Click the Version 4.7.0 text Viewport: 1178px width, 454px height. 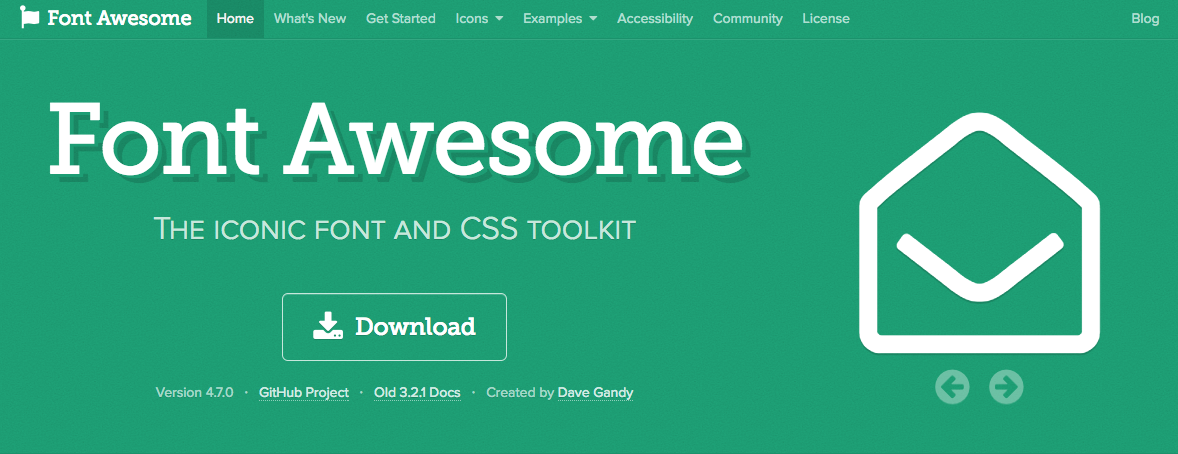195,392
